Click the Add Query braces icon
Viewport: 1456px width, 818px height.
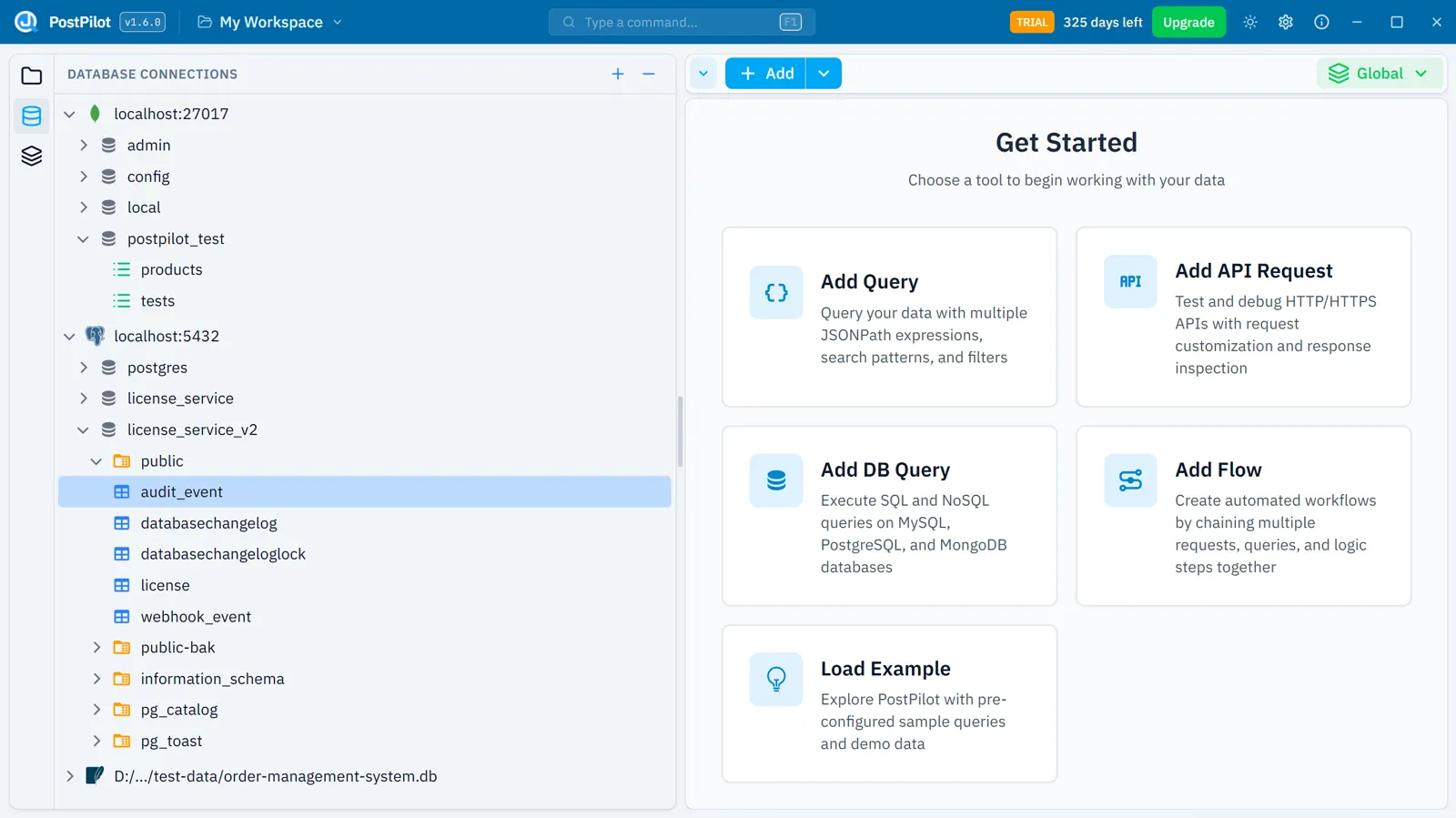tap(776, 292)
